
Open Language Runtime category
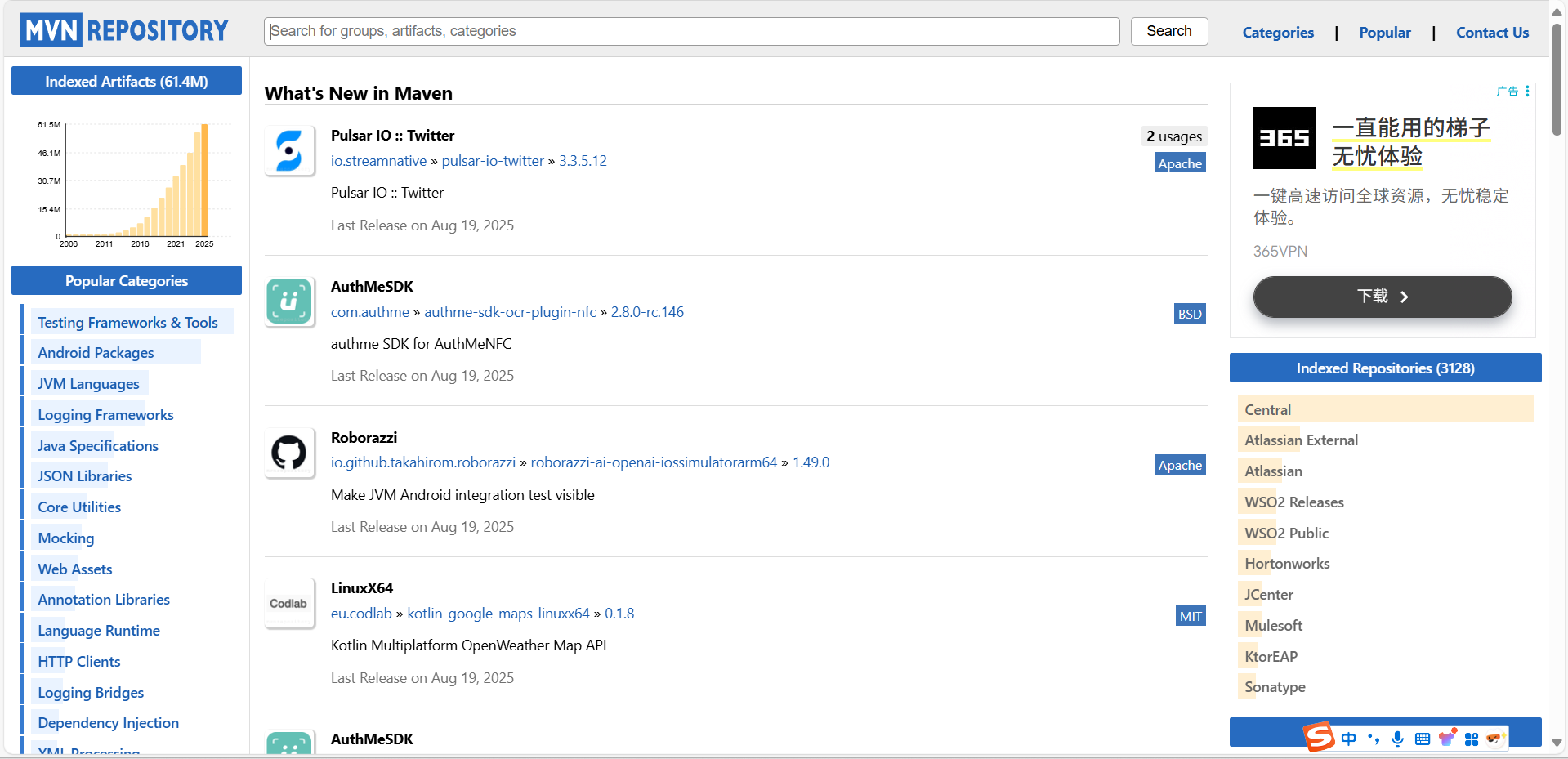tap(99, 630)
